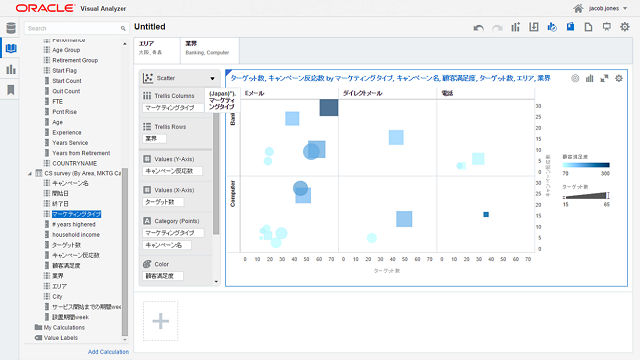Click the scroll-down arrow in data tree
The width and height of the screenshot is (640, 360).
click(x=124, y=340)
